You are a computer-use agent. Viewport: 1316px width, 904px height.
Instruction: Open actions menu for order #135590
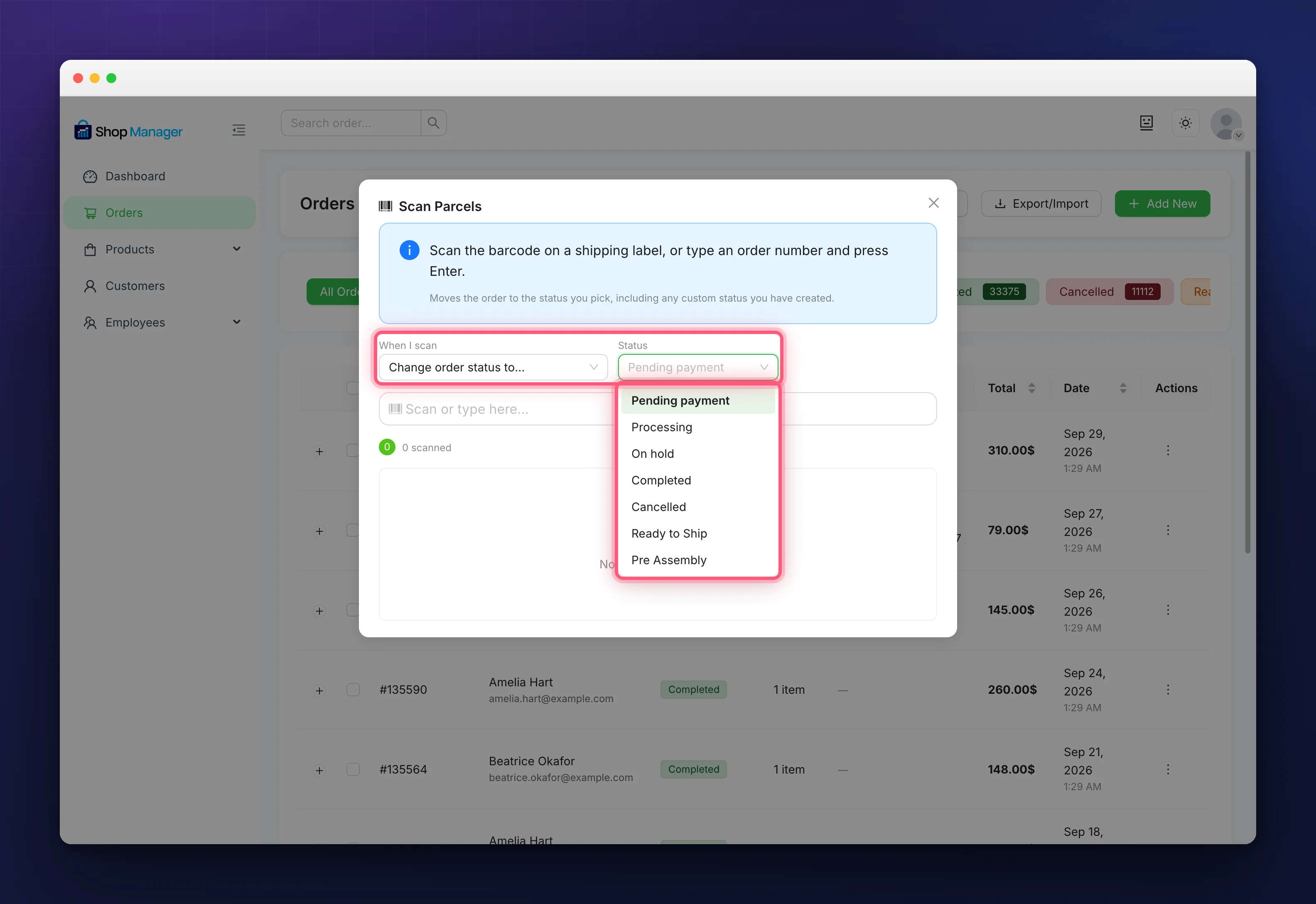1168,689
